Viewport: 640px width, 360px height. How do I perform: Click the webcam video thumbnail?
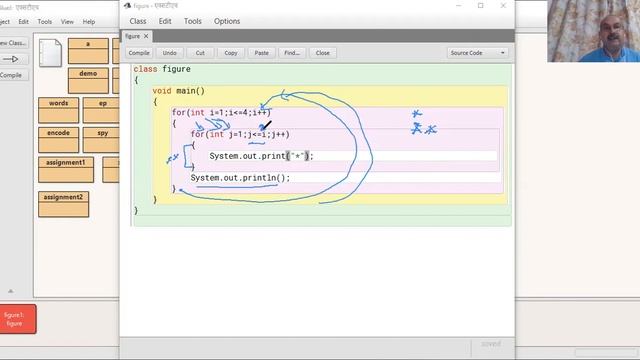(x=593, y=31)
